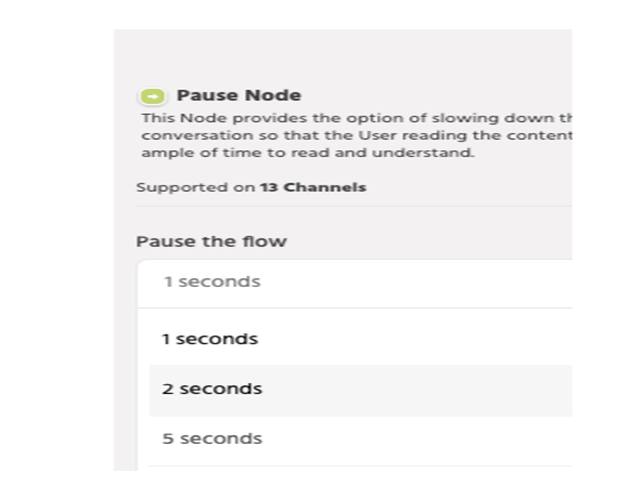
Task: Choose the 1 seconds option from the list
Action: coord(210,339)
